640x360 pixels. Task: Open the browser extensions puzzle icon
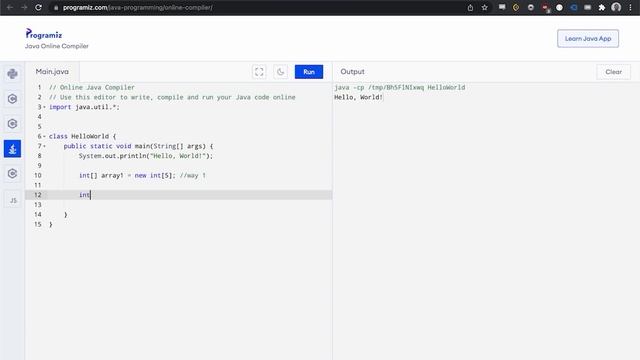pos(602,7)
